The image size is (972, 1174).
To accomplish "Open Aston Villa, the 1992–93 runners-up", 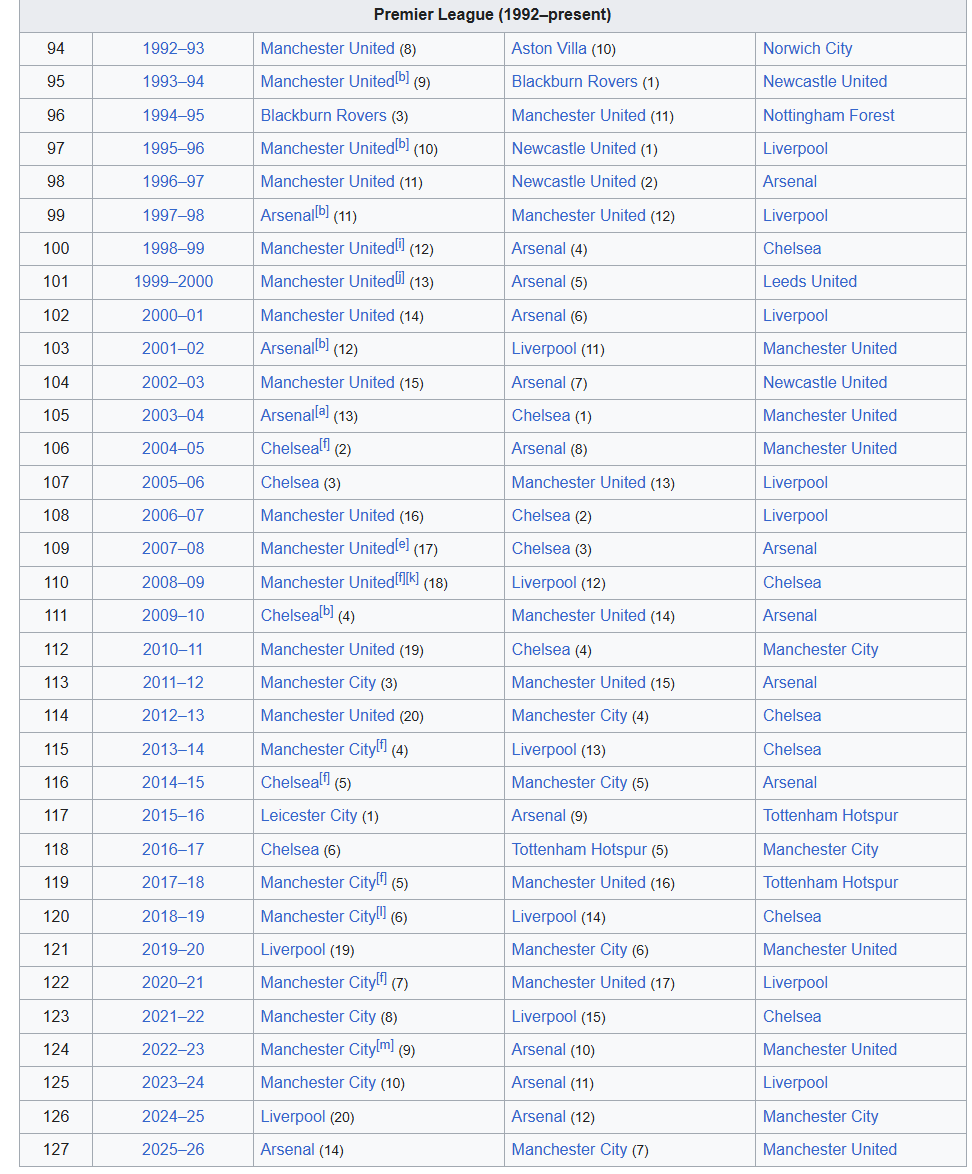I will pyautogui.click(x=549, y=49).
